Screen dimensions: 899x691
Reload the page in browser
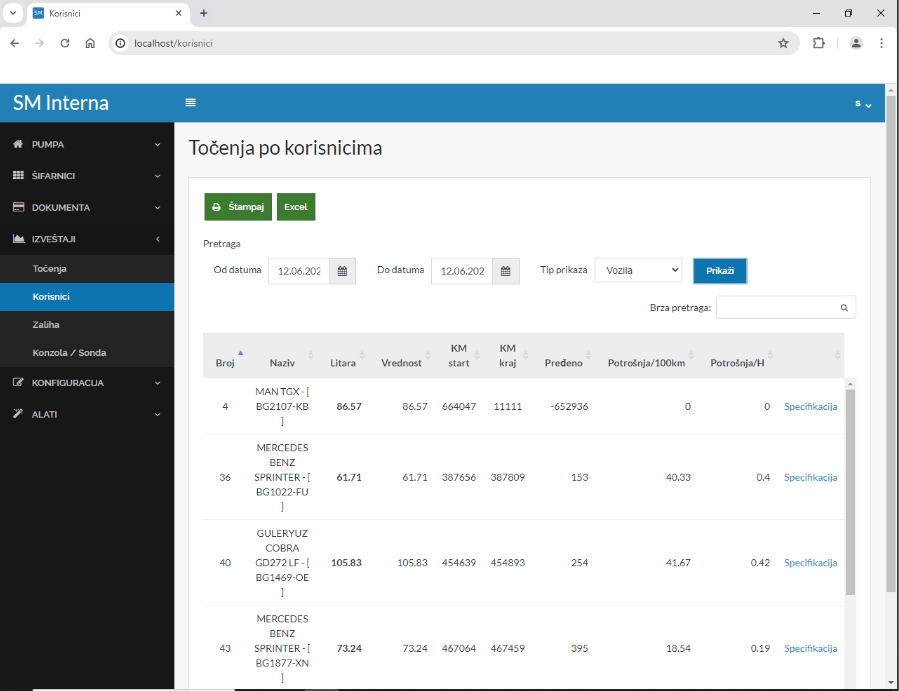pyautogui.click(x=65, y=43)
